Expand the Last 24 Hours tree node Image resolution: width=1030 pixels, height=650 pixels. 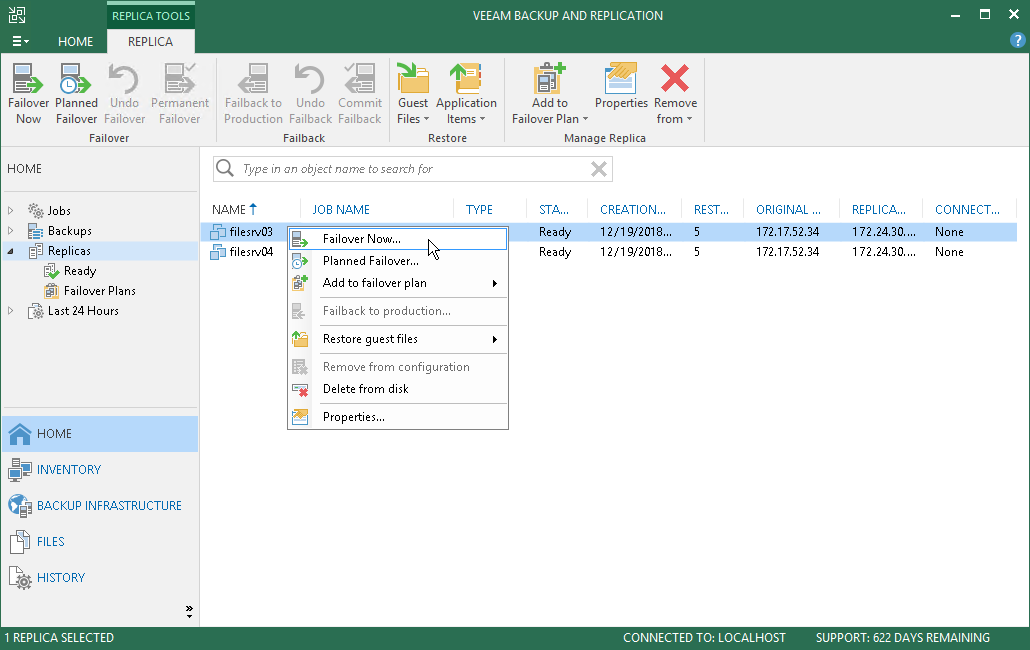[11, 311]
